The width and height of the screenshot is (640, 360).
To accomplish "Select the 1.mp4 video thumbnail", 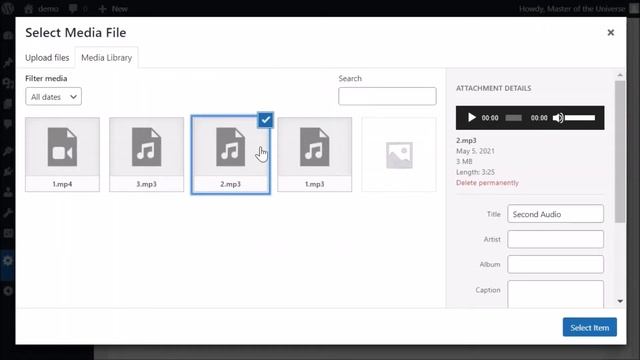I will [x=62, y=154].
